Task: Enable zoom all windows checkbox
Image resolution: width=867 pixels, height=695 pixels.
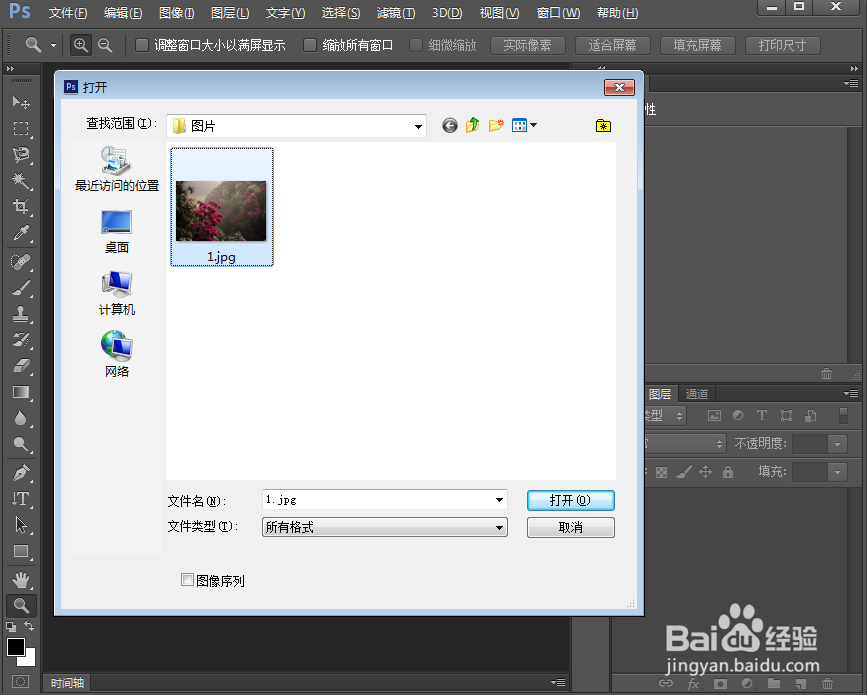Action: [x=310, y=45]
